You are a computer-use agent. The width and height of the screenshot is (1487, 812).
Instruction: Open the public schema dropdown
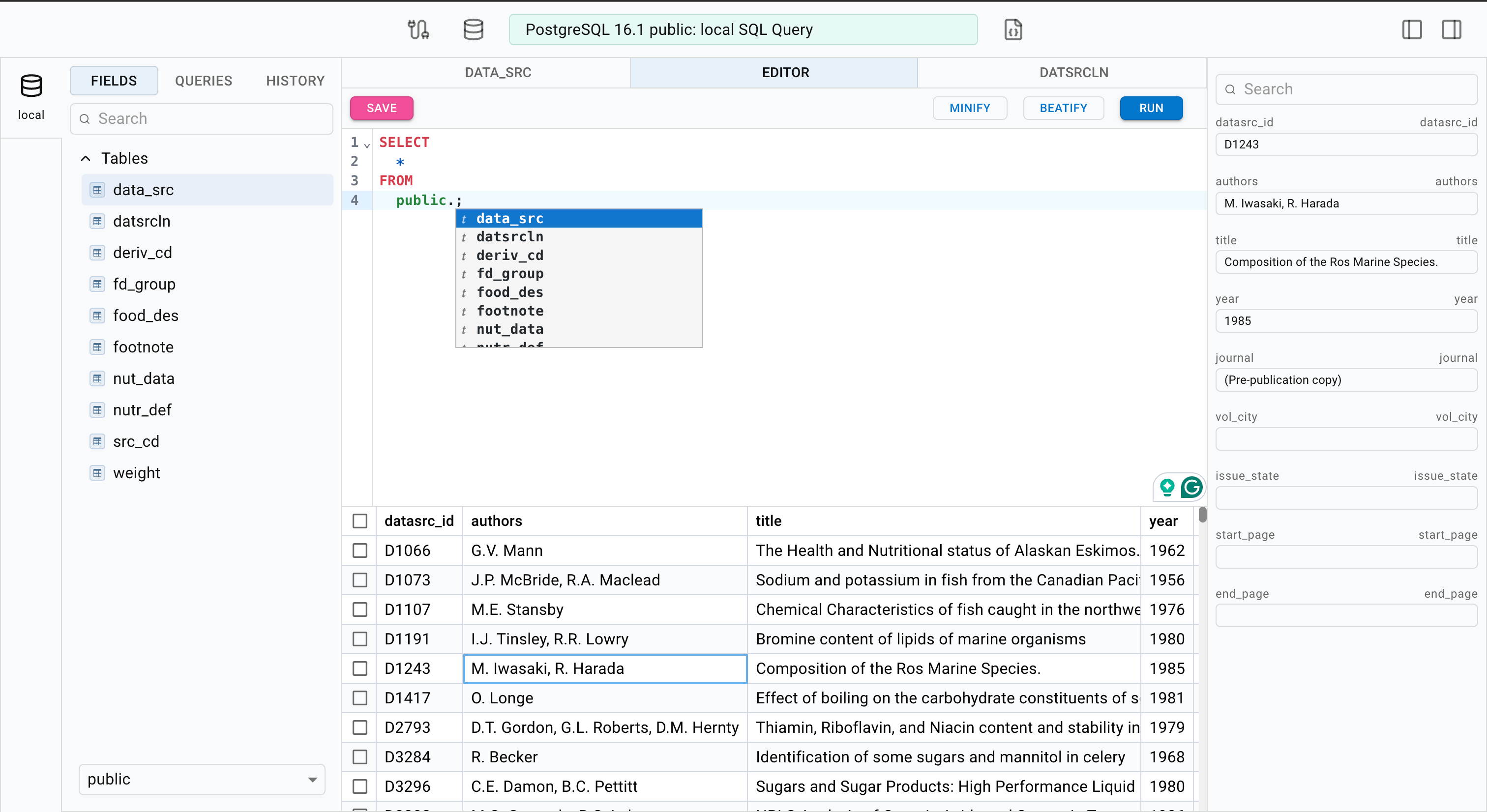202,779
